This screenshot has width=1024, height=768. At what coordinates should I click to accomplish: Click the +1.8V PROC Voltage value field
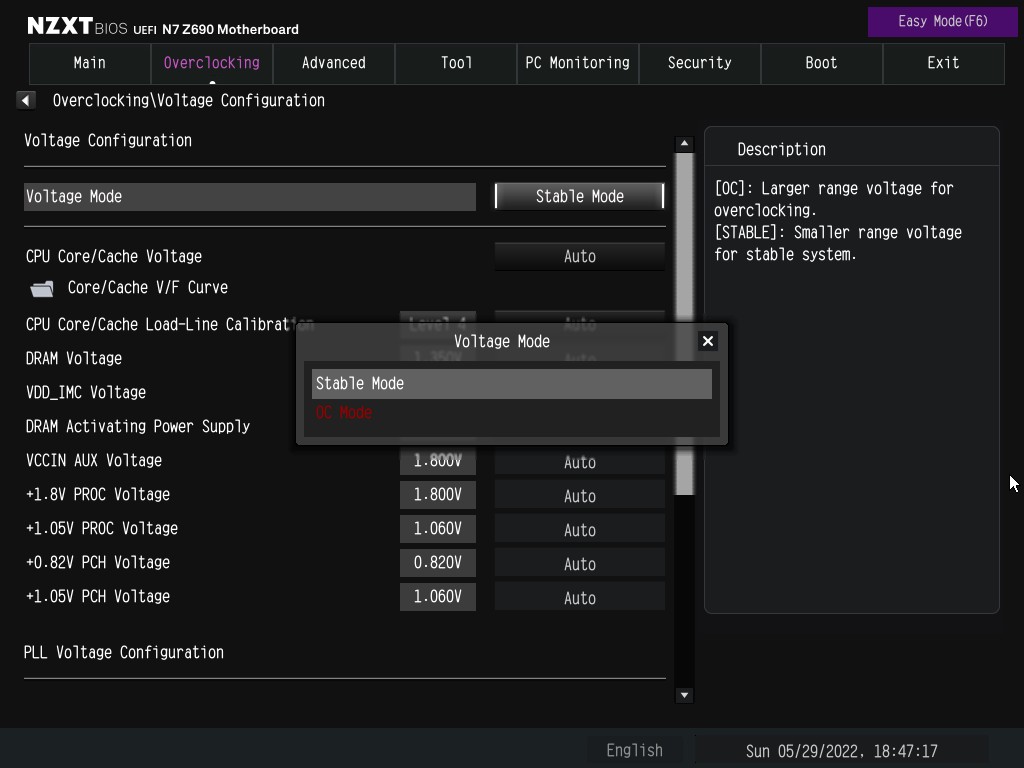tap(438, 495)
